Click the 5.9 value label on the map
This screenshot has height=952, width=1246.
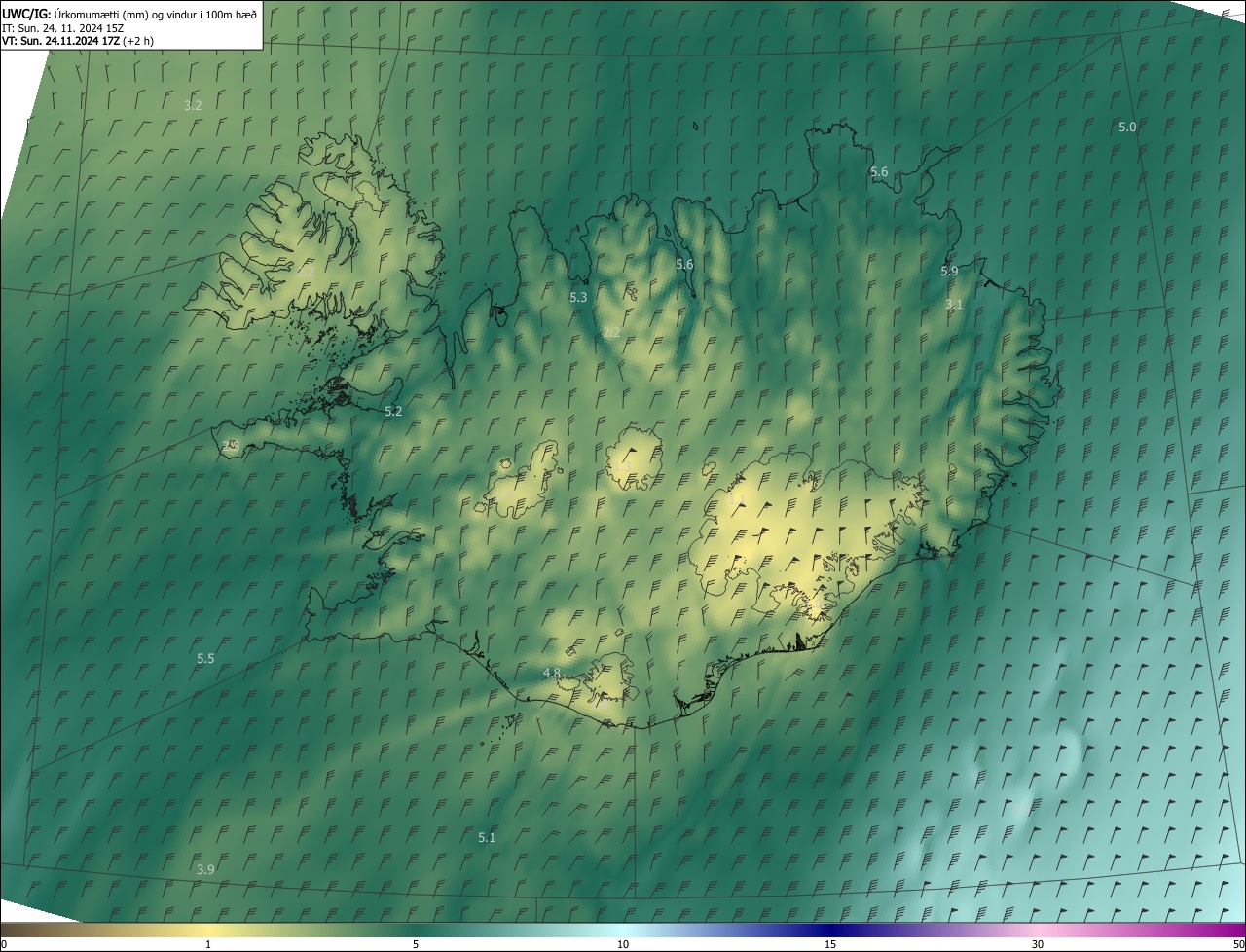click(x=949, y=272)
